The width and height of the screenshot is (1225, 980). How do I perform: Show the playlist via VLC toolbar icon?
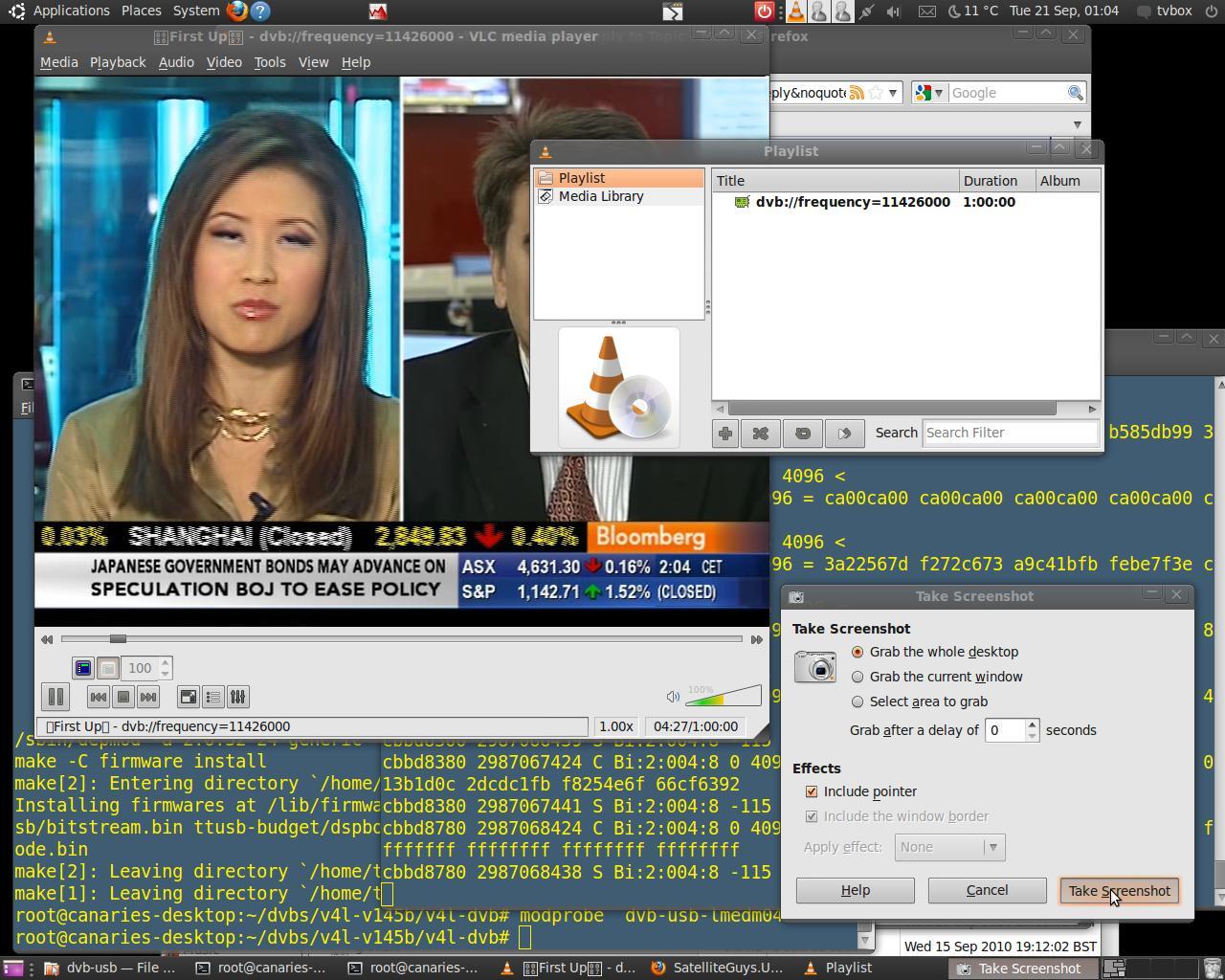213,697
